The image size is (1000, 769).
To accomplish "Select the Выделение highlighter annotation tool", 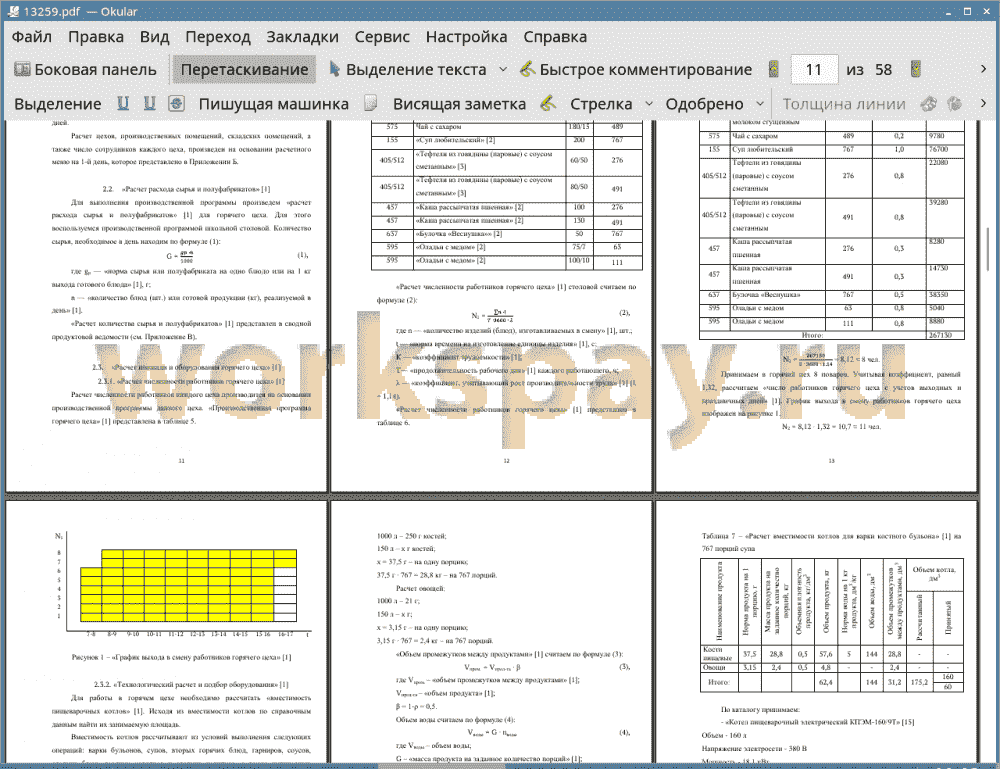I will [57, 104].
